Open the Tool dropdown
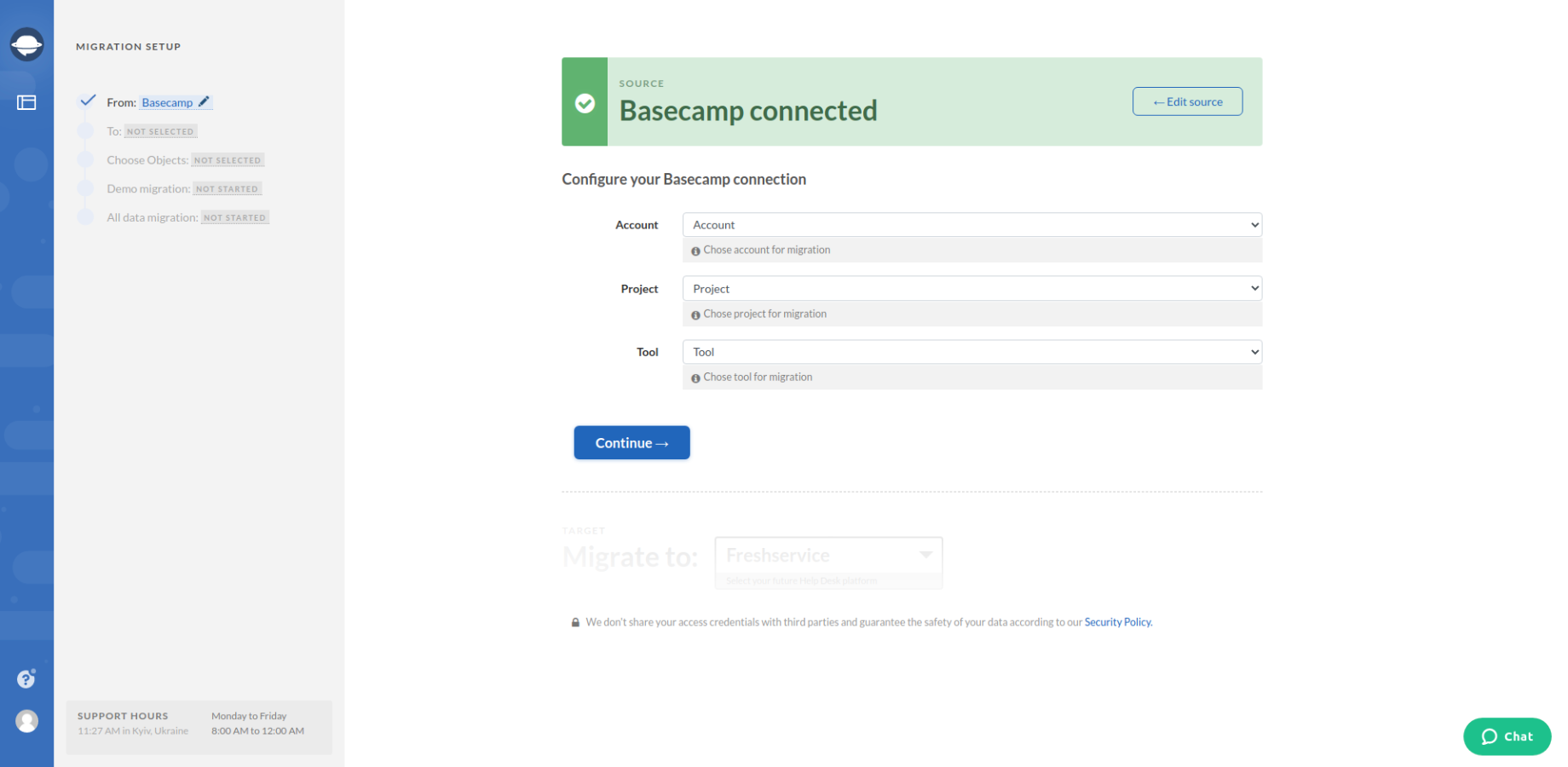 pyautogui.click(x=971, y=352)
